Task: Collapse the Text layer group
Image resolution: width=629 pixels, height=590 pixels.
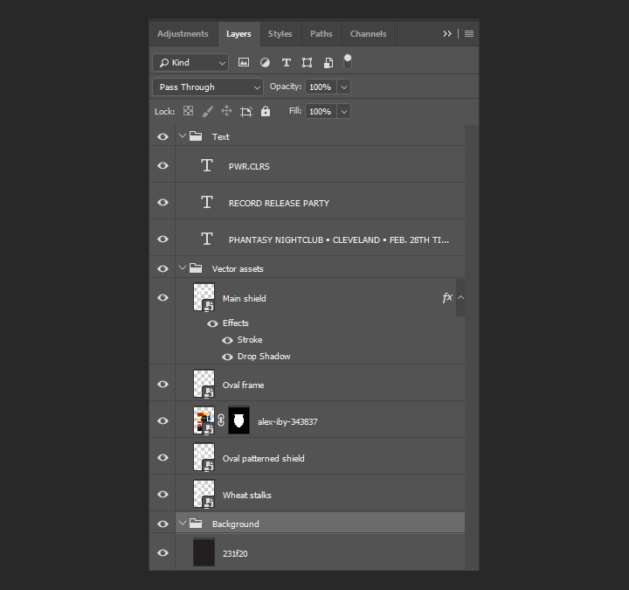Action: click(x=182, y=137)
